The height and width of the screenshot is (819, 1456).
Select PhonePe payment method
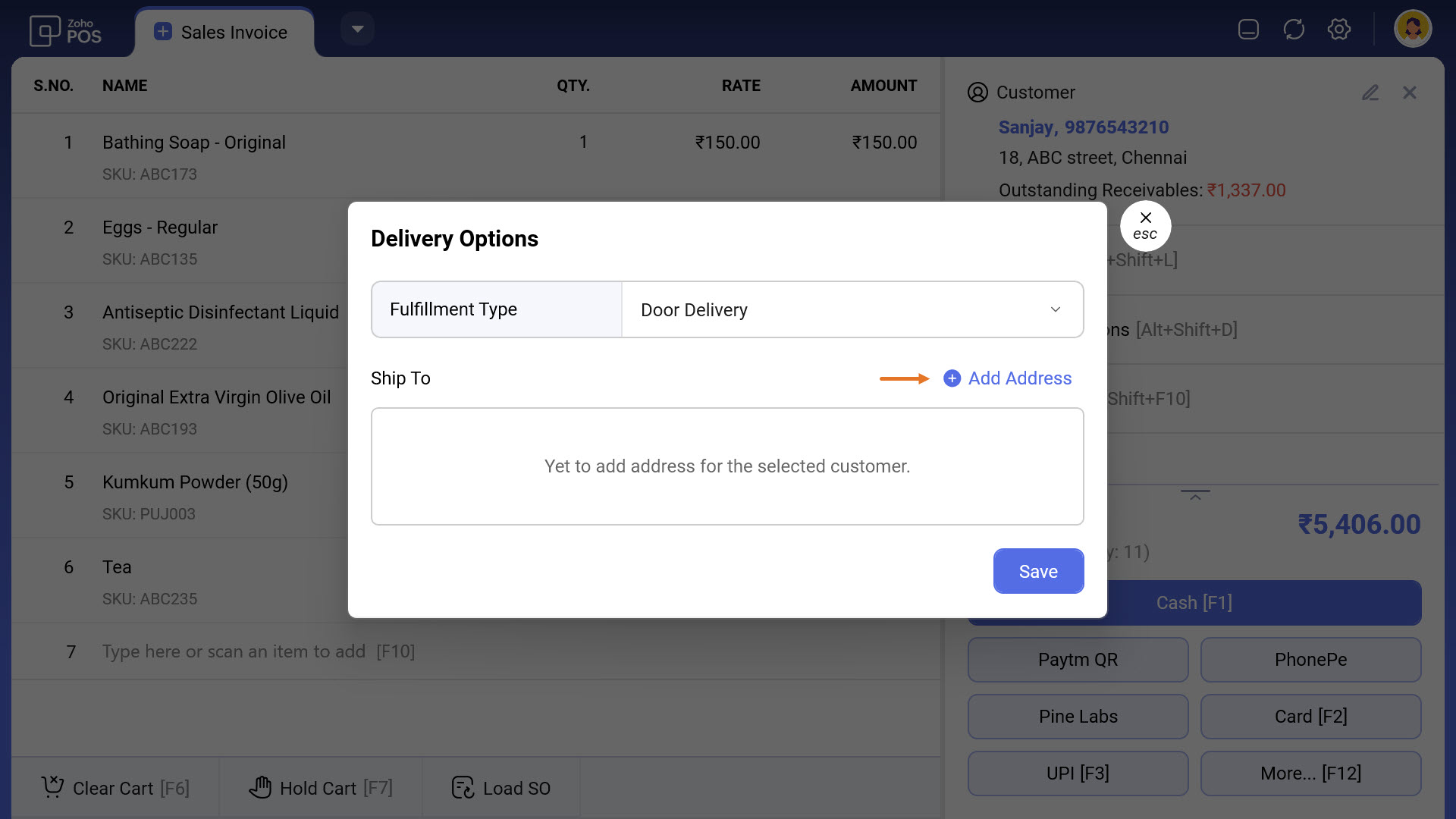coord(1310,660)
